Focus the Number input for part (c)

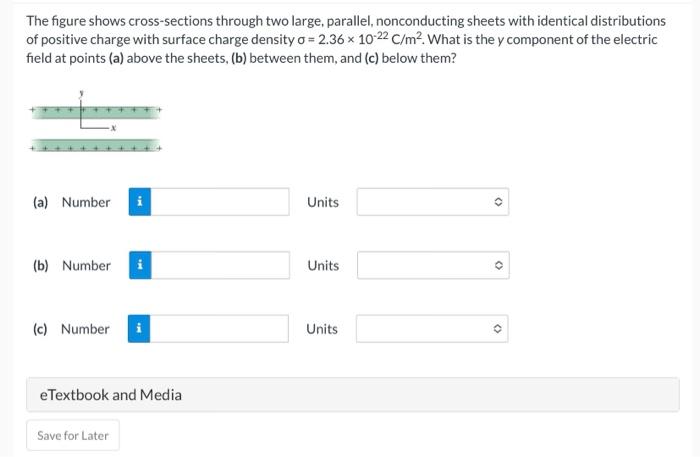pos(220,329)
